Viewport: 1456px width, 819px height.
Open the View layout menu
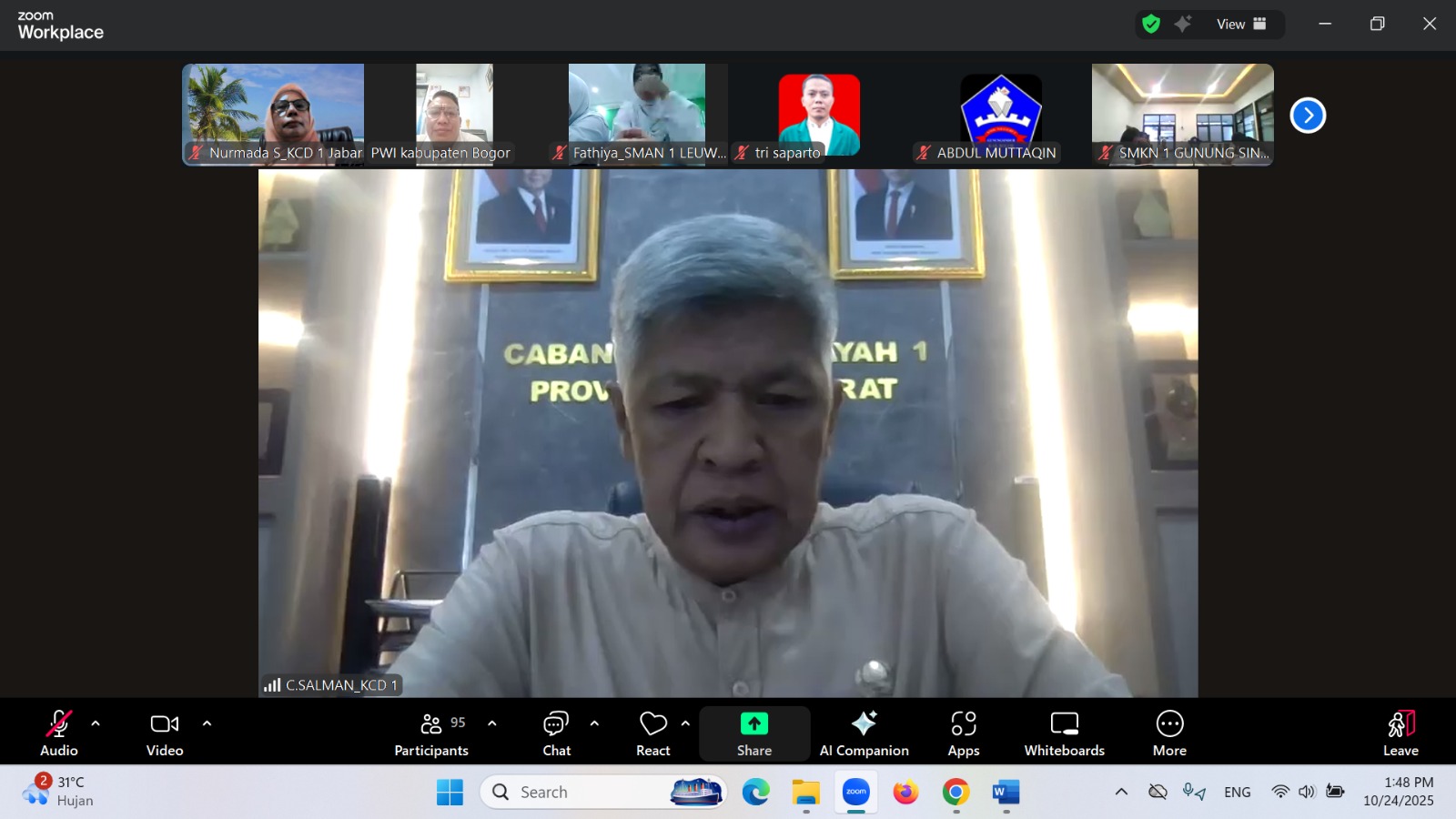1241,25
